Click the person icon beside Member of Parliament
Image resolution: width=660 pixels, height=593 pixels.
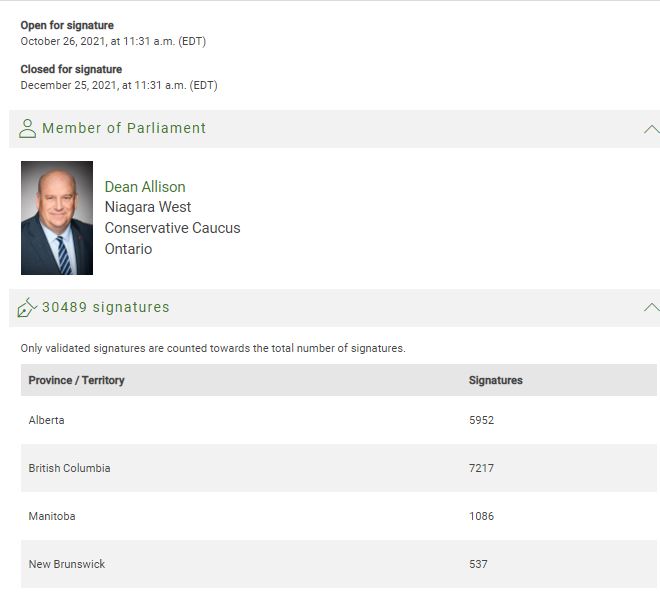click(x=27, y=128)
